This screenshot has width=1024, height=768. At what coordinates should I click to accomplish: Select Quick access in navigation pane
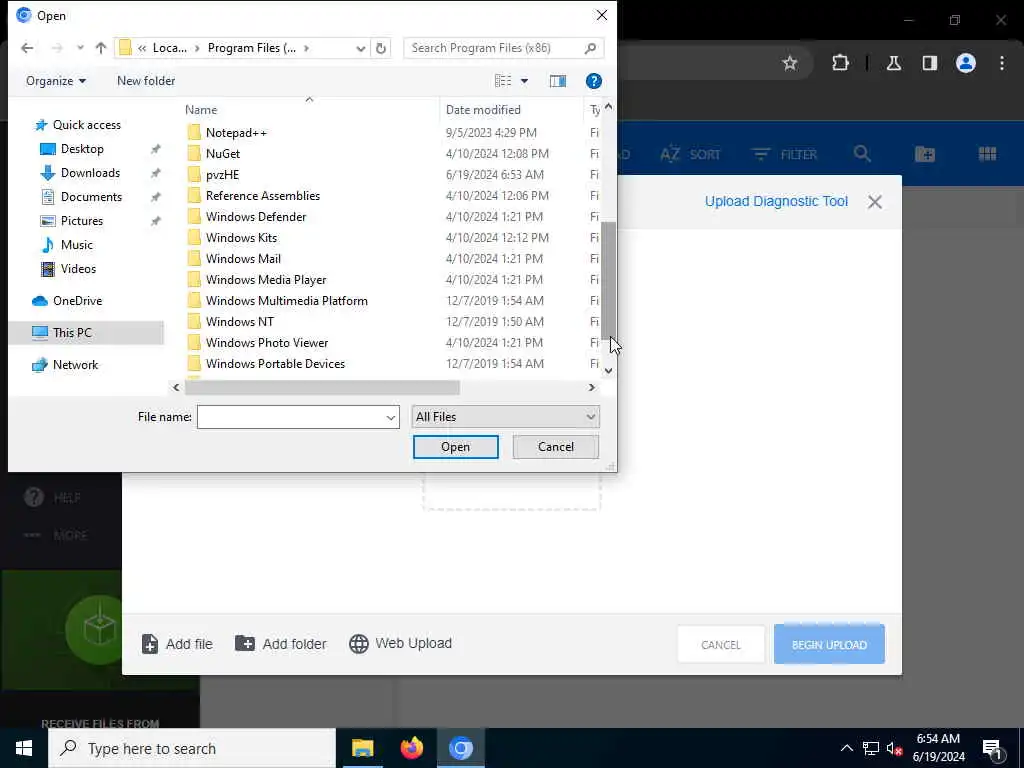click(86, 125)
